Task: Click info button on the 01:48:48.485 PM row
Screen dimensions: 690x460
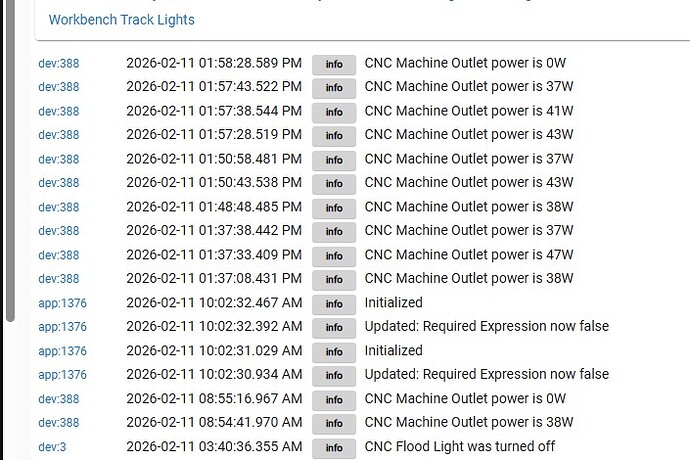Action: [334, 207]
